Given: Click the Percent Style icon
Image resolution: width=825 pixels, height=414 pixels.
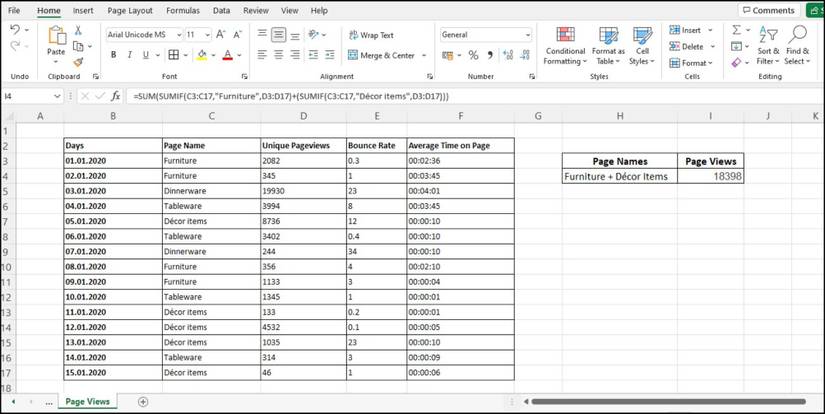Looking at the screenshot, I should coord(473,56).
